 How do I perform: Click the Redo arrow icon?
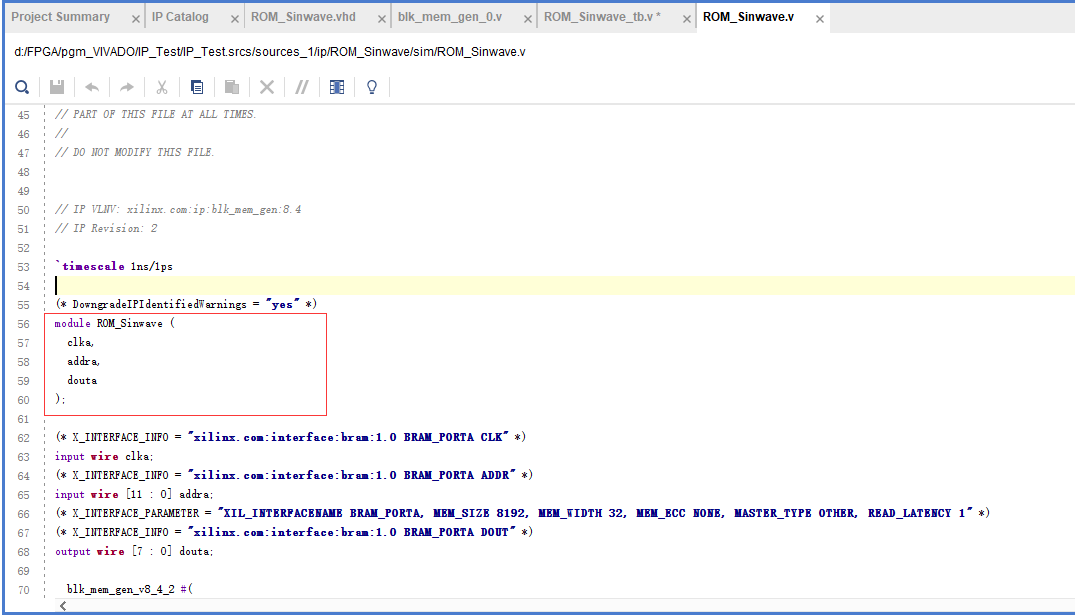click(x=127, y=87)
